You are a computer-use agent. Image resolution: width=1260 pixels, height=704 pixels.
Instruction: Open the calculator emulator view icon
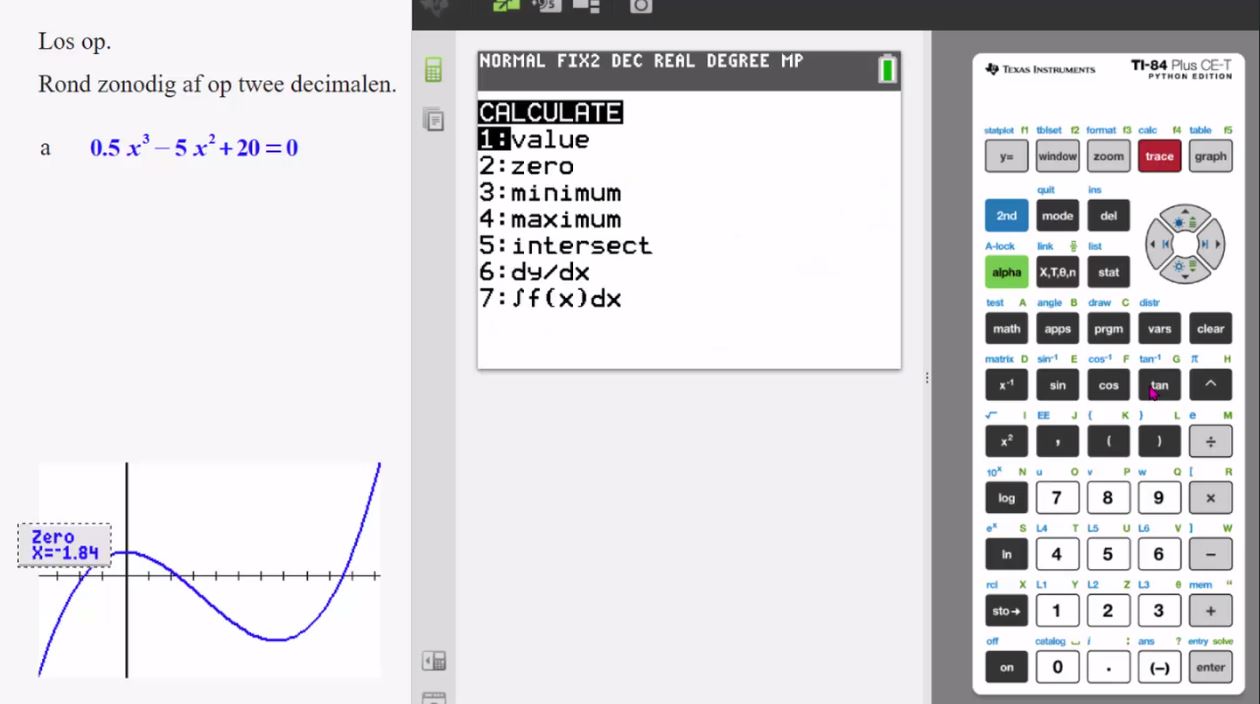pos(434,70)
